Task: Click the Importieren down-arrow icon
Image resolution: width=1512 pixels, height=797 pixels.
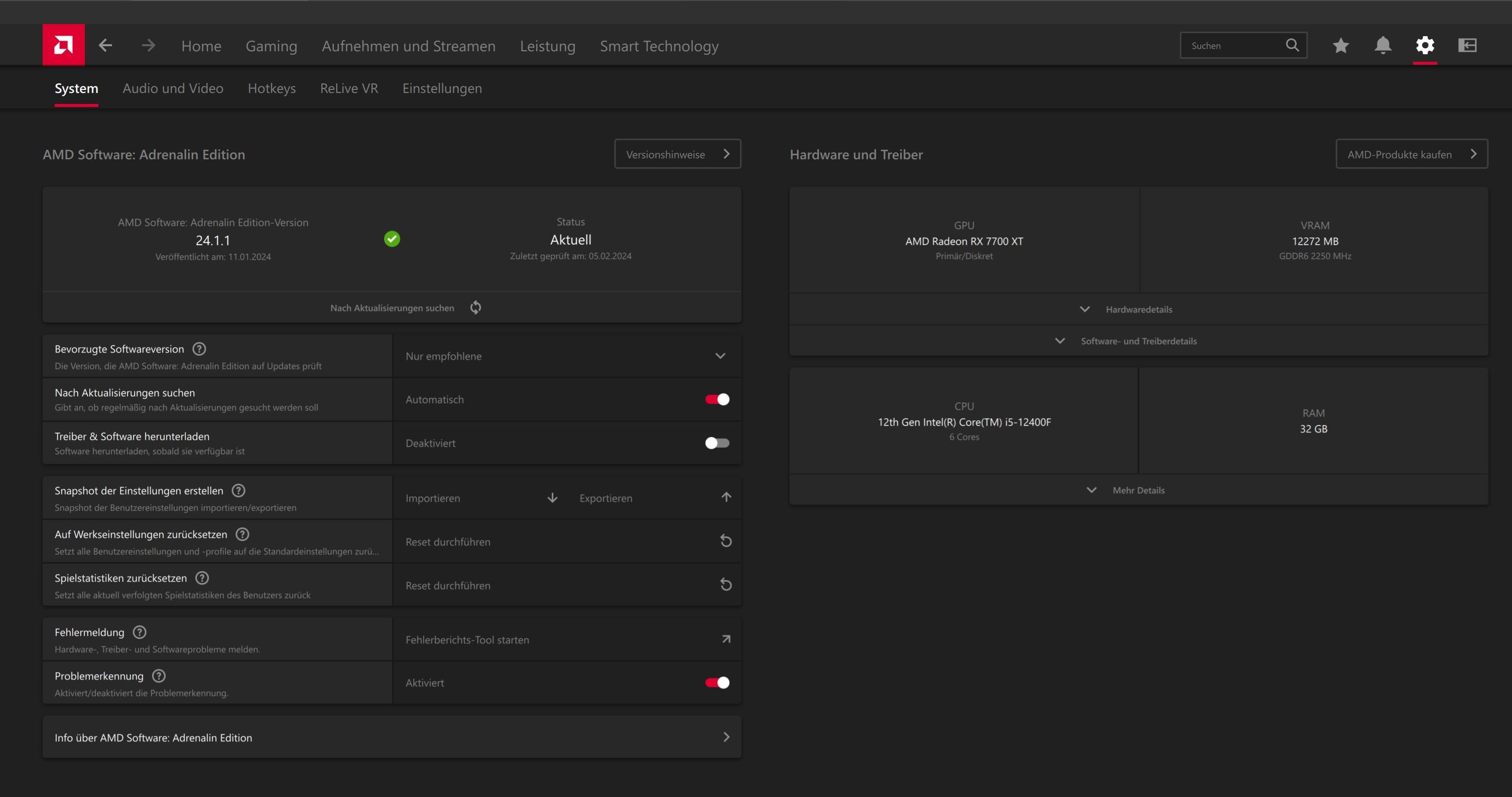Action: click(x=552, y=498)
